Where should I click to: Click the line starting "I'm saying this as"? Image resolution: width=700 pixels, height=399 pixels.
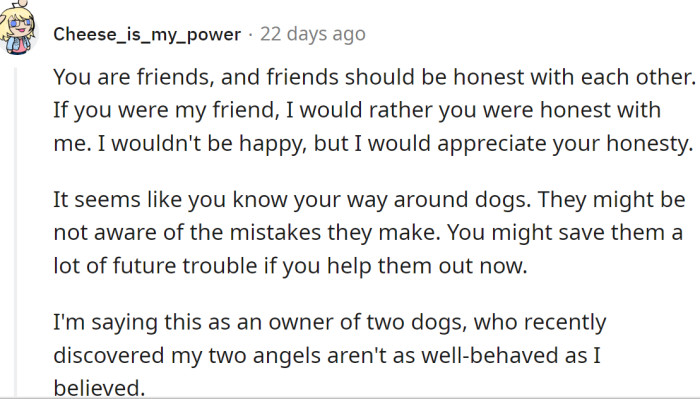click(330, 322)
